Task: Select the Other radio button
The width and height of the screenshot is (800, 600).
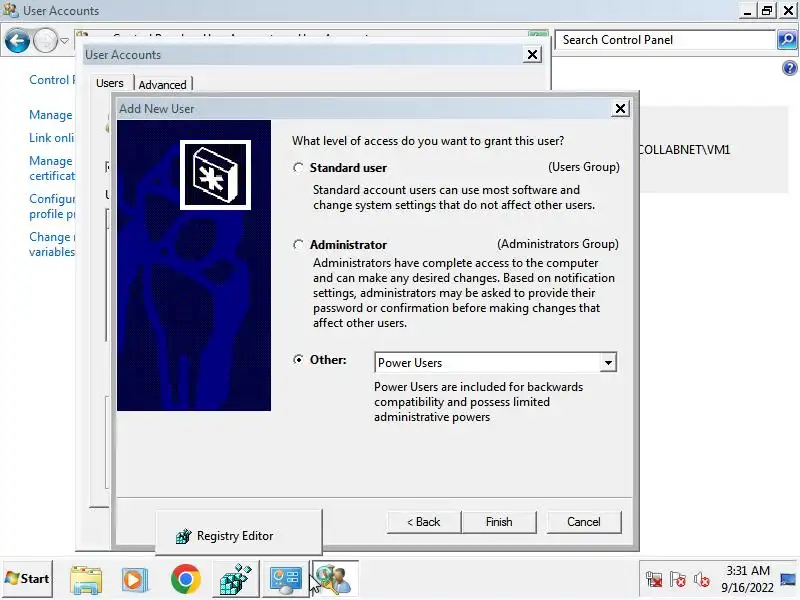Action: pyautogui.click(x=298, y=360)
